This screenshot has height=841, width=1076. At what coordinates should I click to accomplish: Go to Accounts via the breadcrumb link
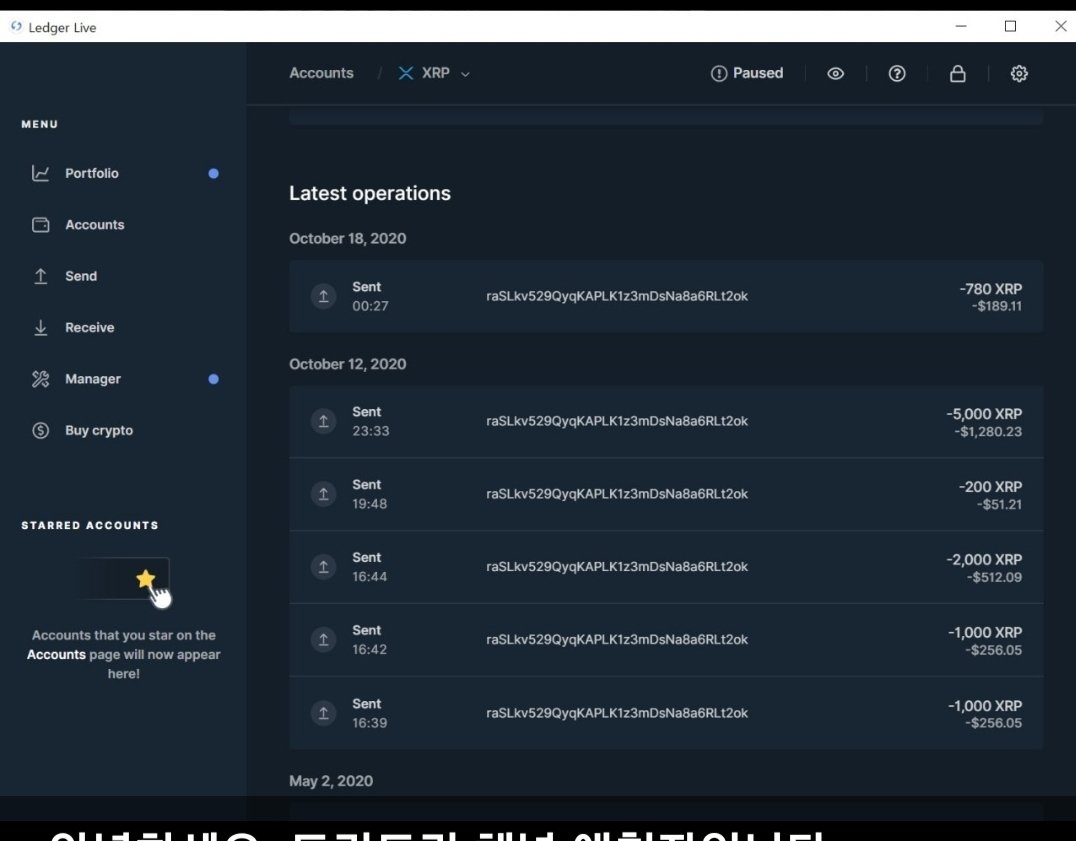tap(321, 73)
